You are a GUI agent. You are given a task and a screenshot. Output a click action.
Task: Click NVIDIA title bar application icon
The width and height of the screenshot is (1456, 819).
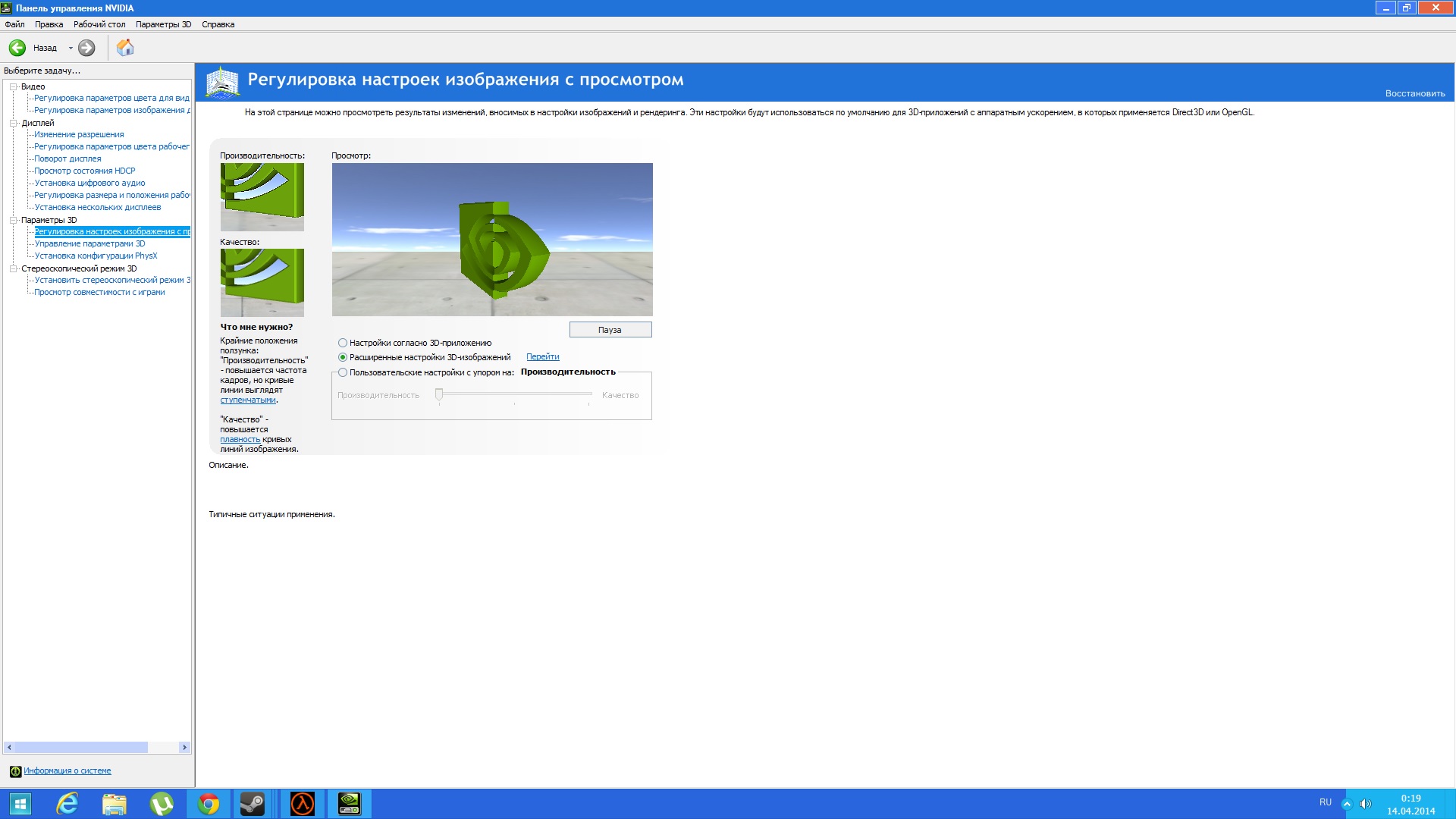(7, 8)
